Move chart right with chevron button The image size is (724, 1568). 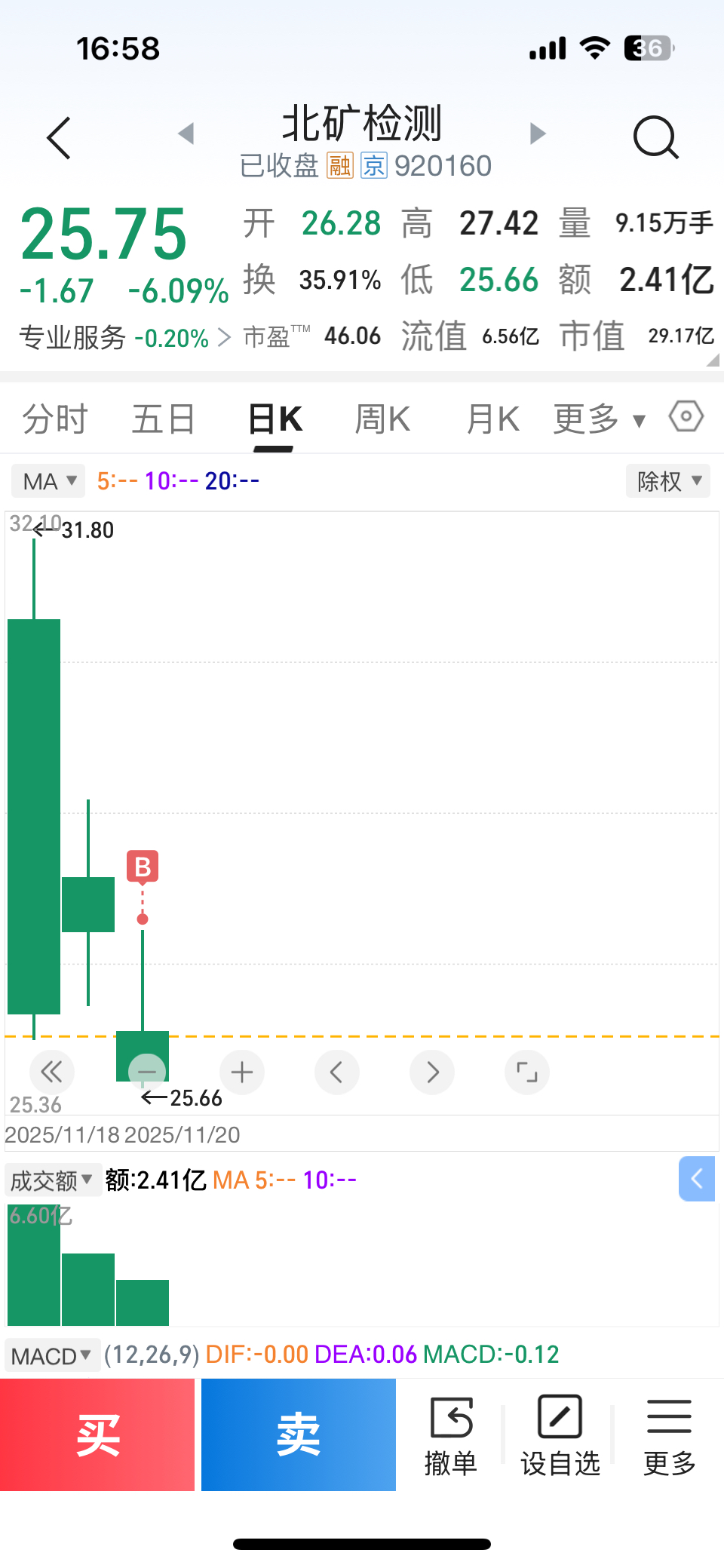point(432,1072)
